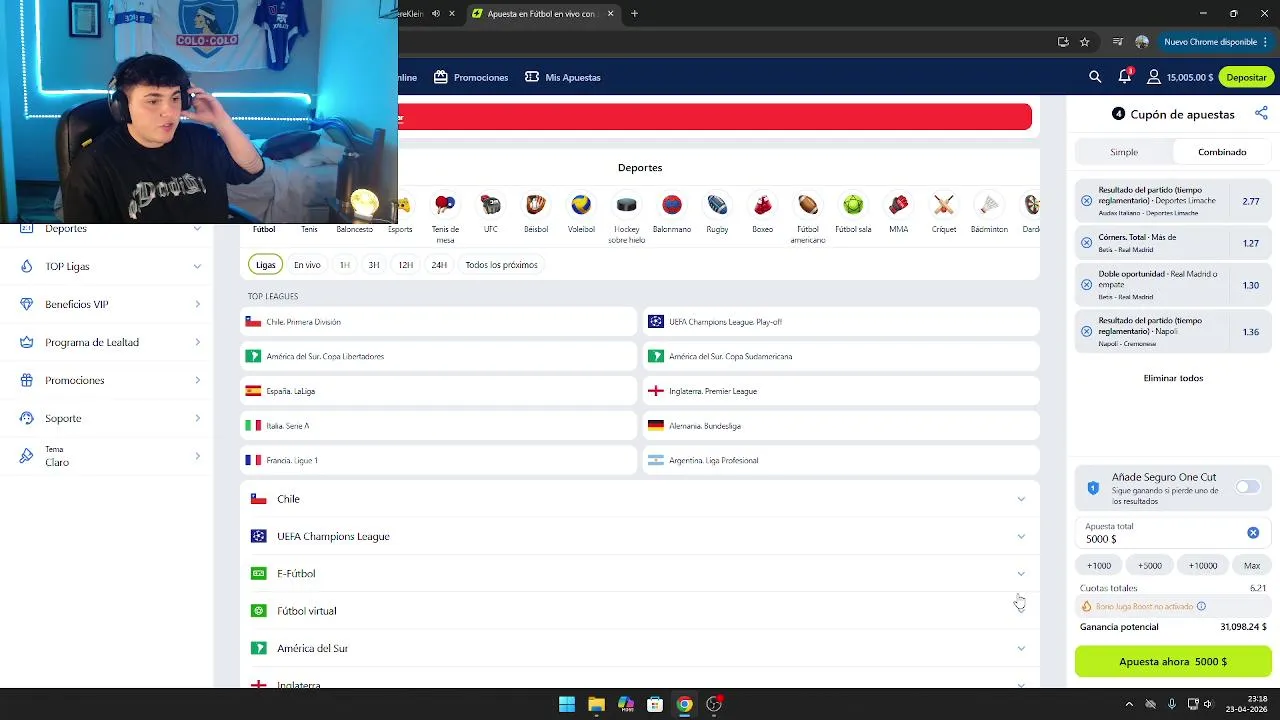Select the Balonmano sport icon
The image size is (1280, 720).
coord(672,205)
